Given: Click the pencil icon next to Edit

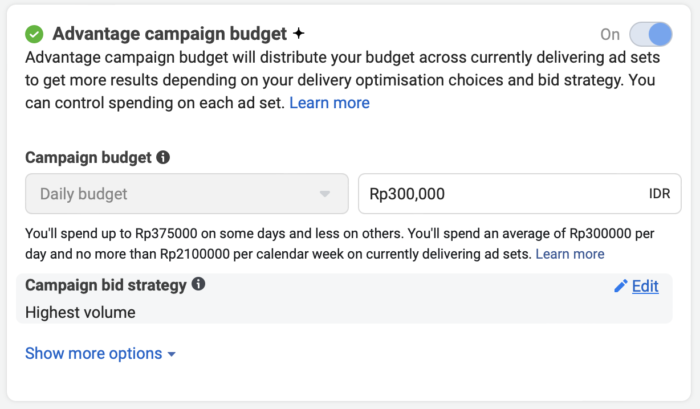Looking at the screenshot, I should (621, 286).
